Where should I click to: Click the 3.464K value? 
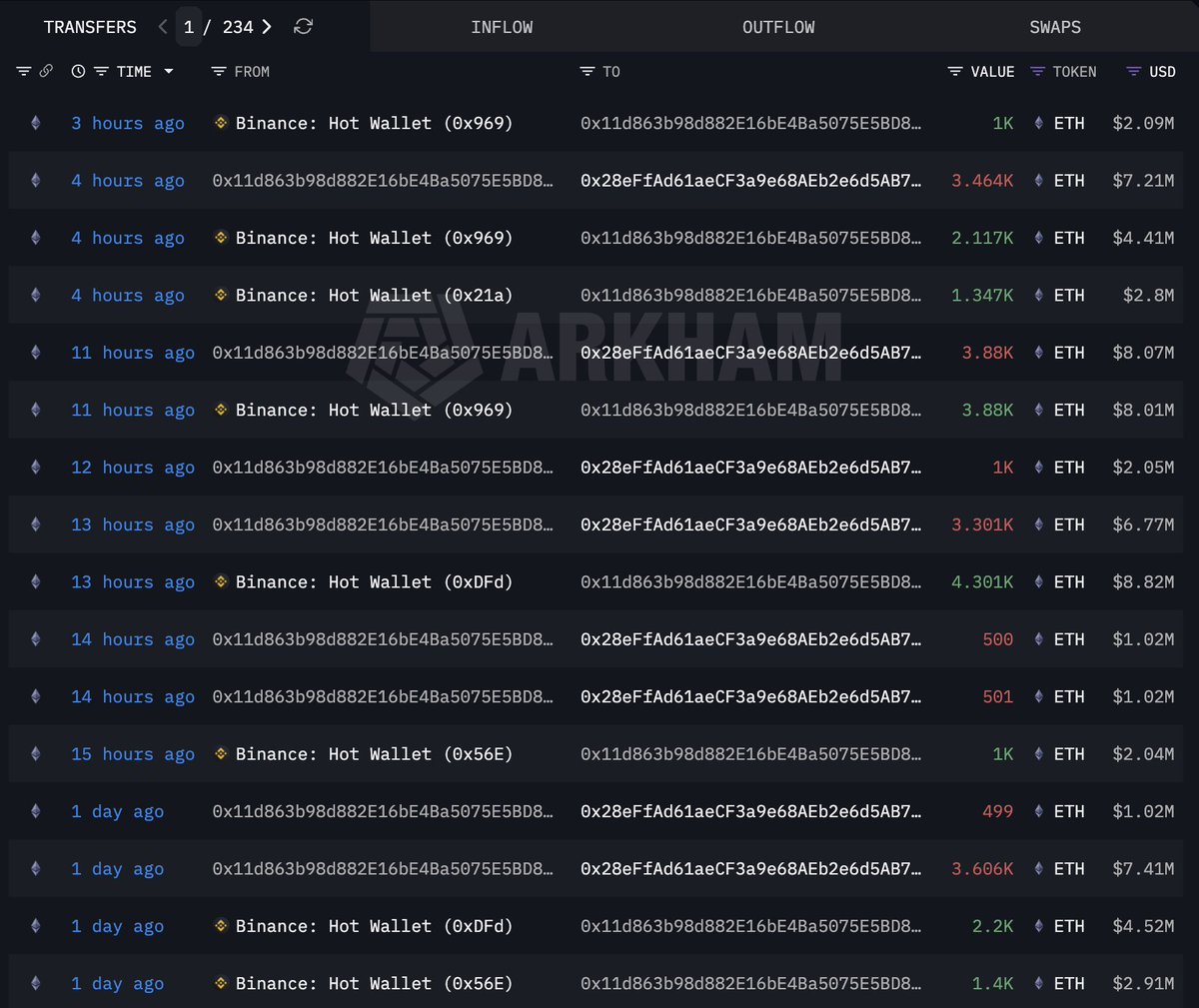(982, 181)
